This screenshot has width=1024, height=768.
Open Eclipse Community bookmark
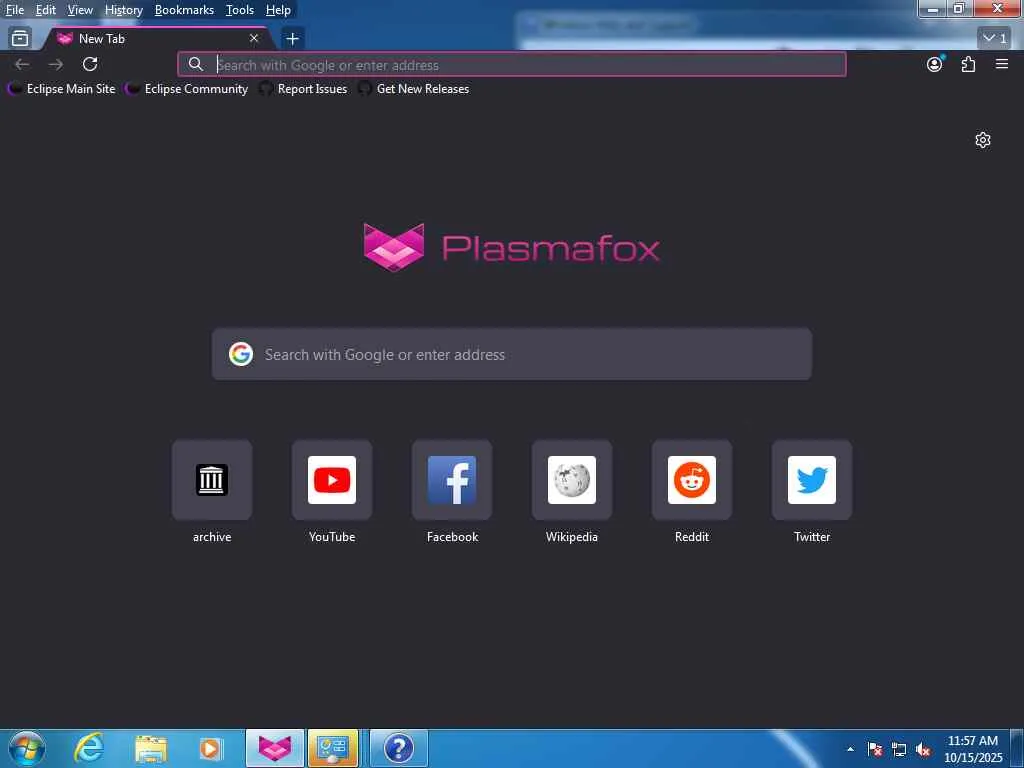pyautogui.click(x=187, y=89)
